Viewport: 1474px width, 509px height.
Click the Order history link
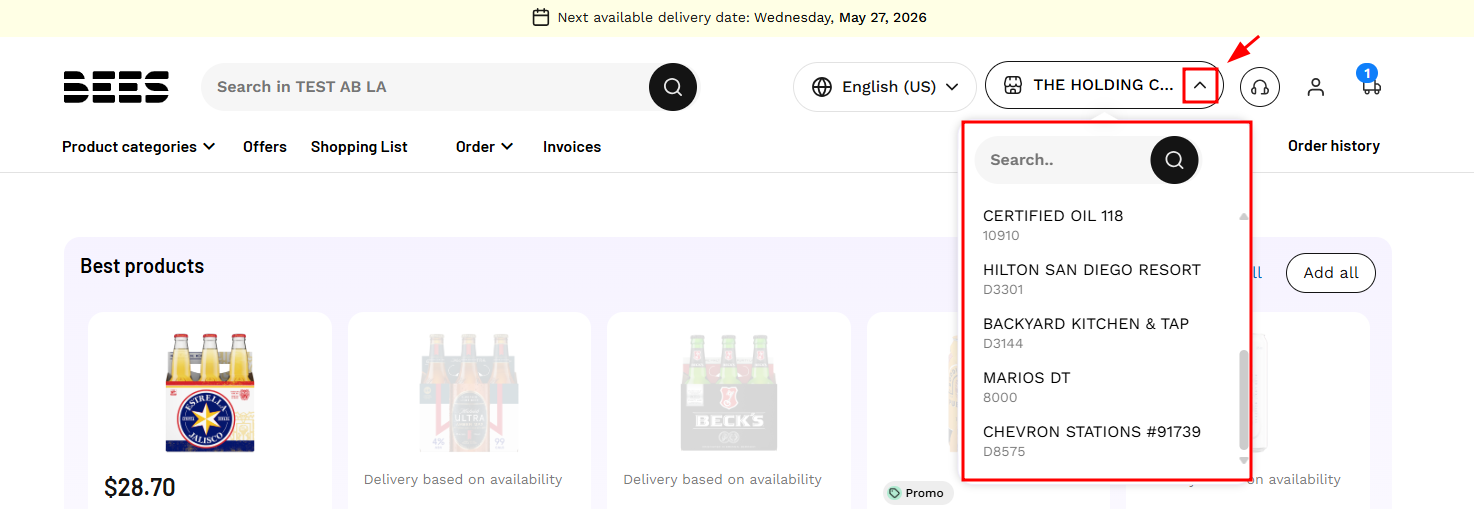coord(1334,146)
